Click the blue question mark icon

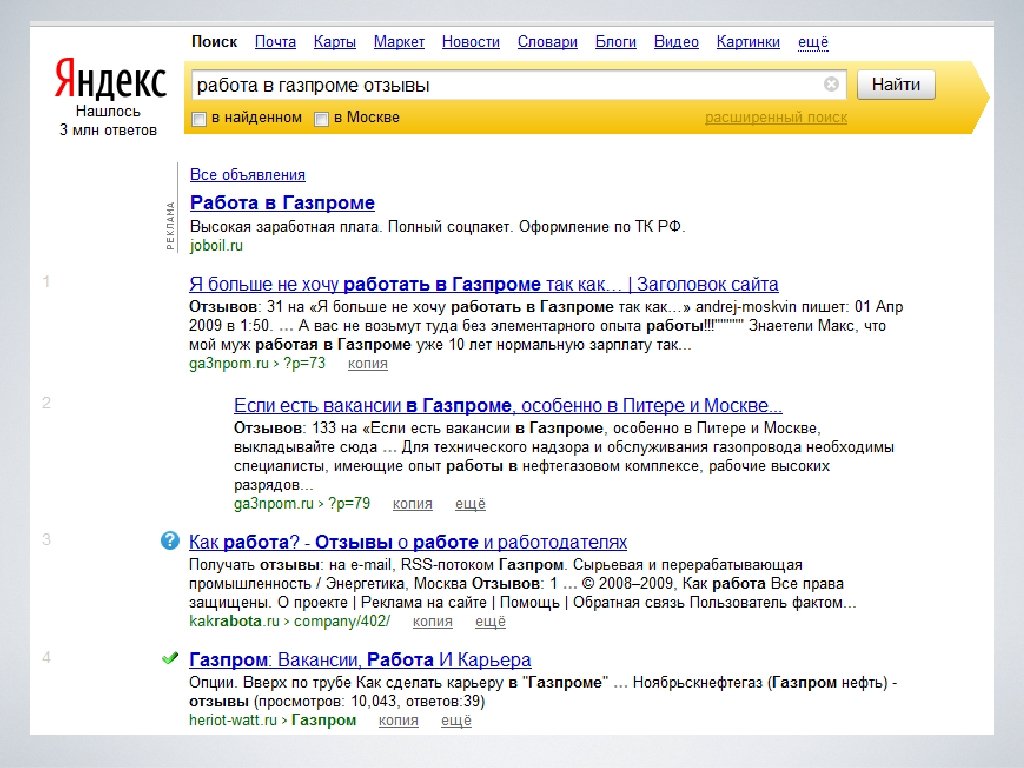pyautogui.click(x=170, y=541)
